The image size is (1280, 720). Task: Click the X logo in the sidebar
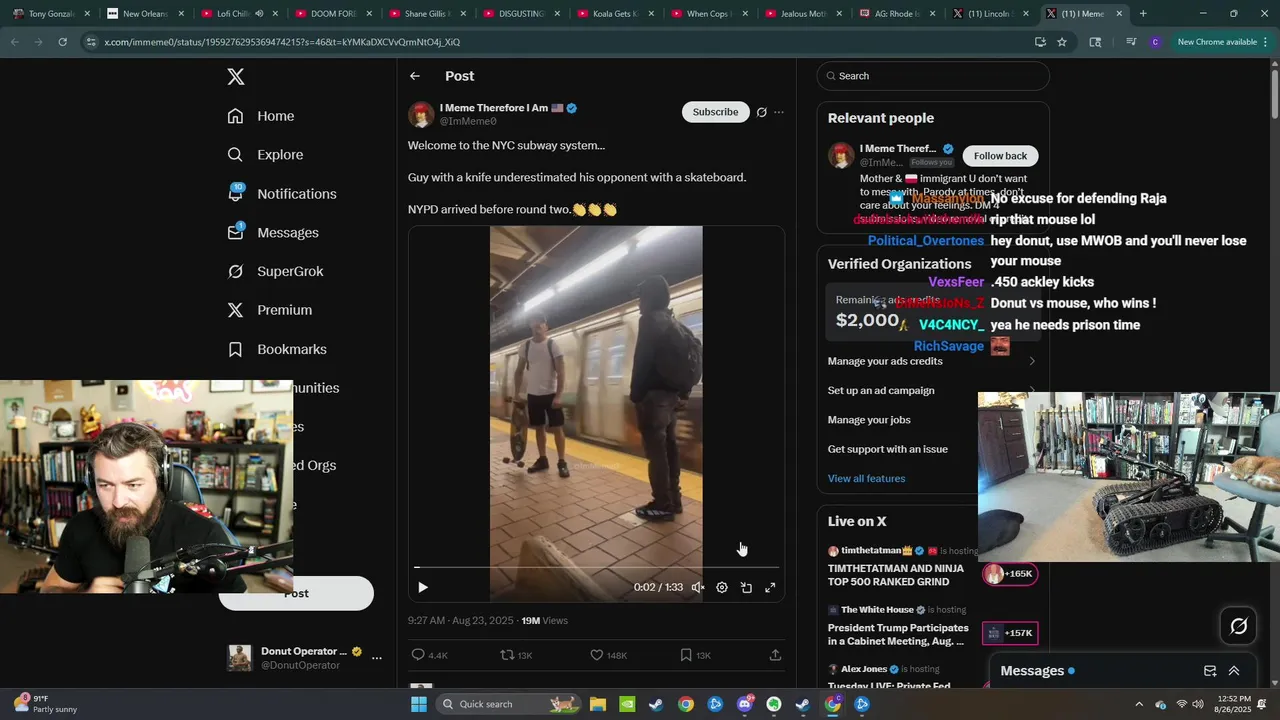(x=235, y=77)
